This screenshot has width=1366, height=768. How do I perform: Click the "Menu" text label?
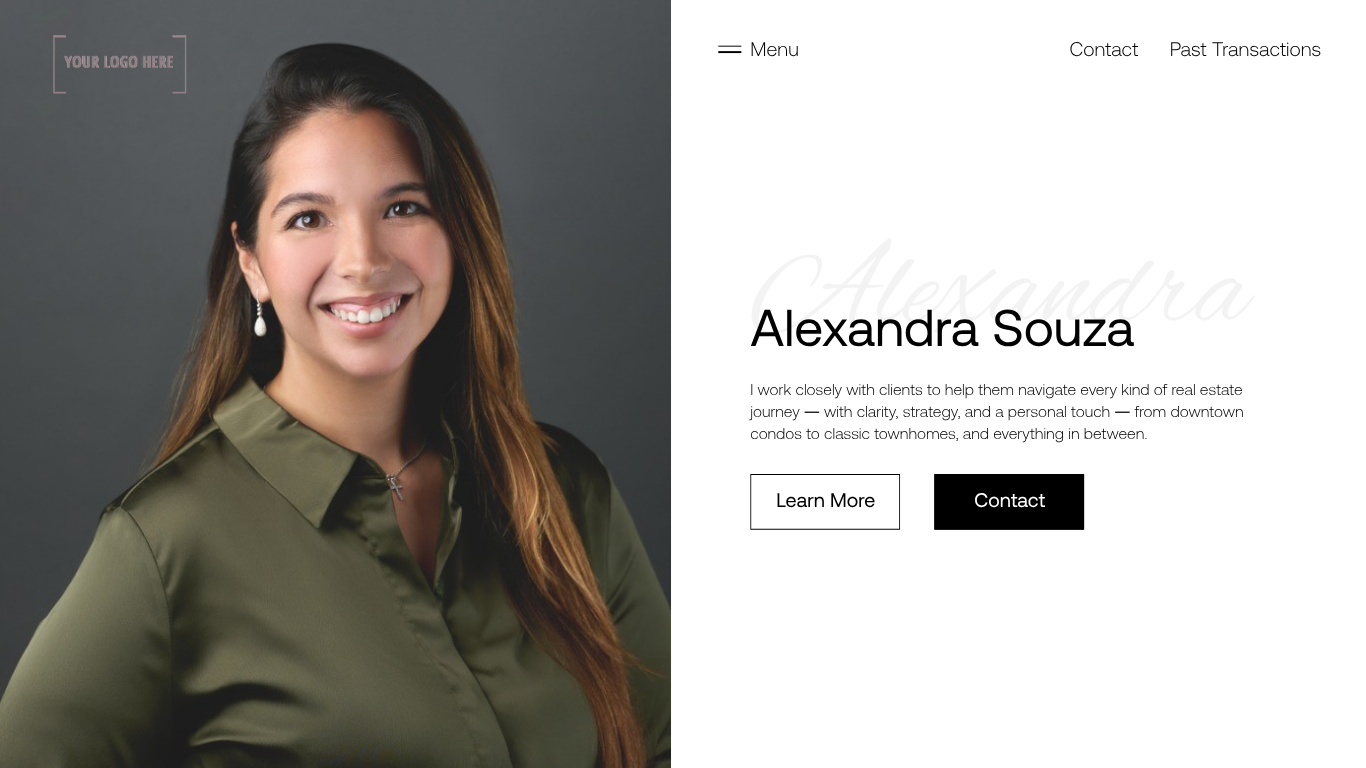point(774,49)
